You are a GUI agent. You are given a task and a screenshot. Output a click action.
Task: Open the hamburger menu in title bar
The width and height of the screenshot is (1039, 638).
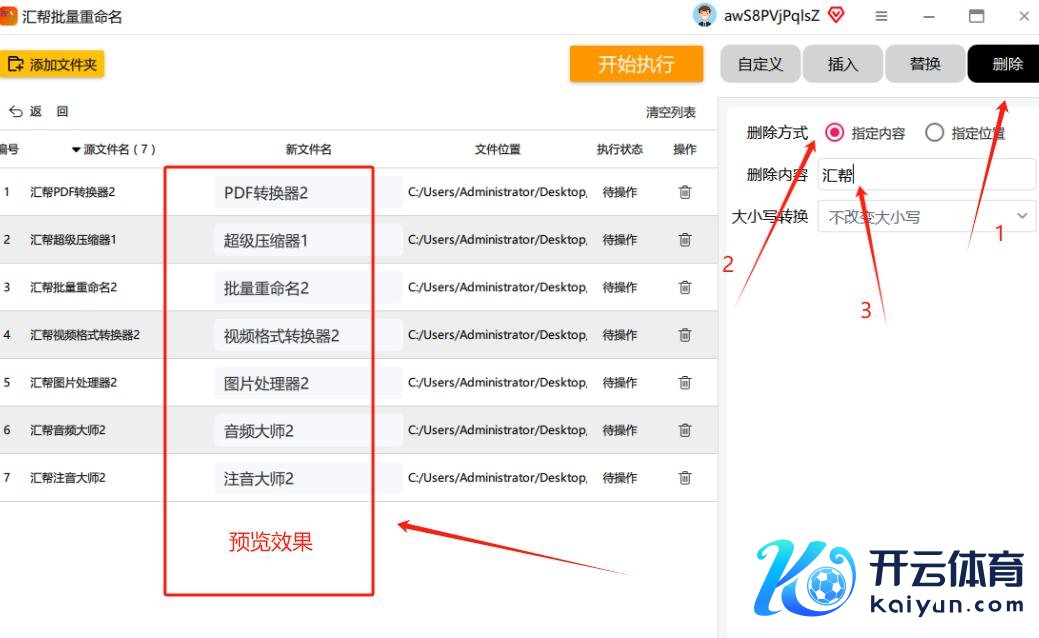[881, 16]
